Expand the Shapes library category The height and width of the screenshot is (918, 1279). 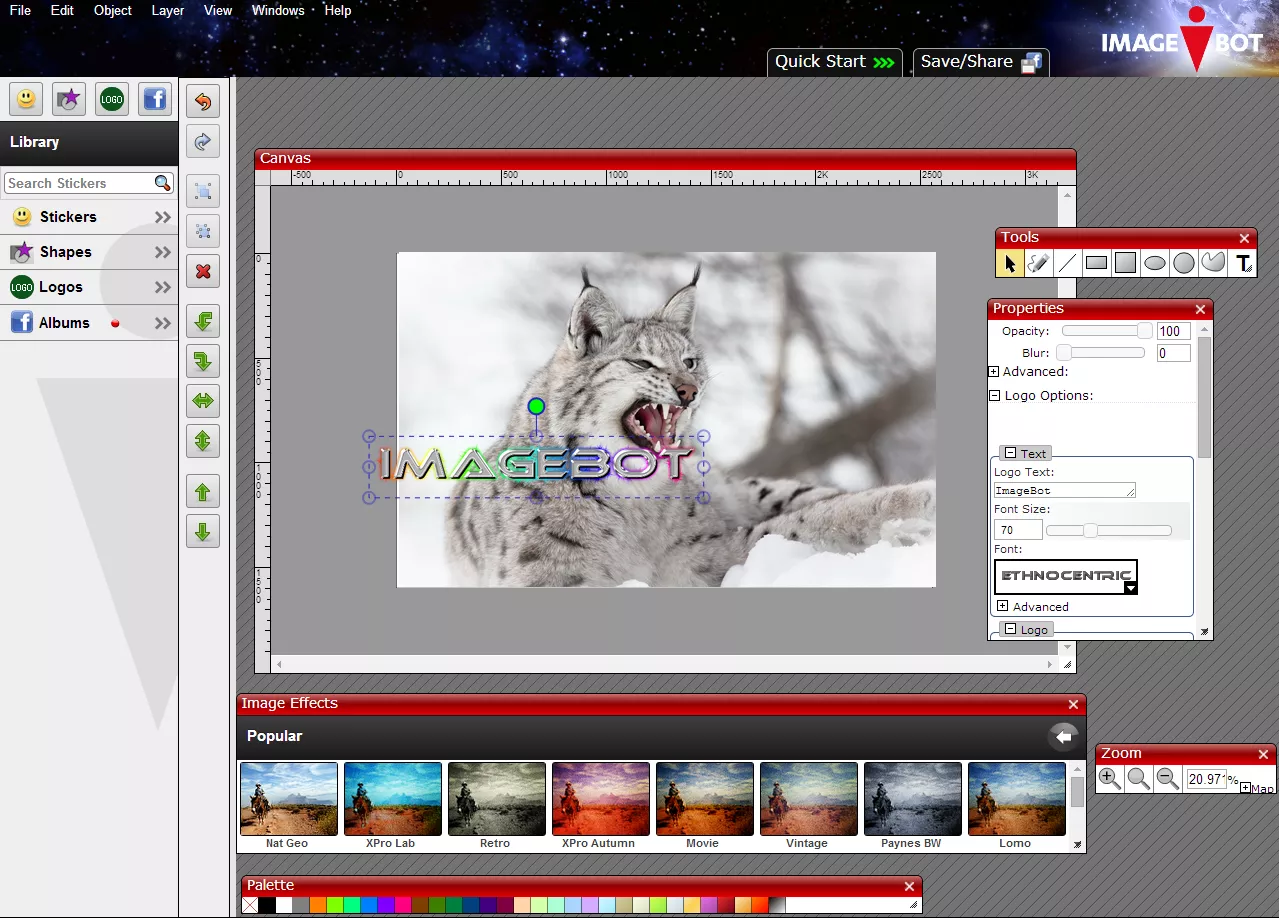click(x=163, y=252)
